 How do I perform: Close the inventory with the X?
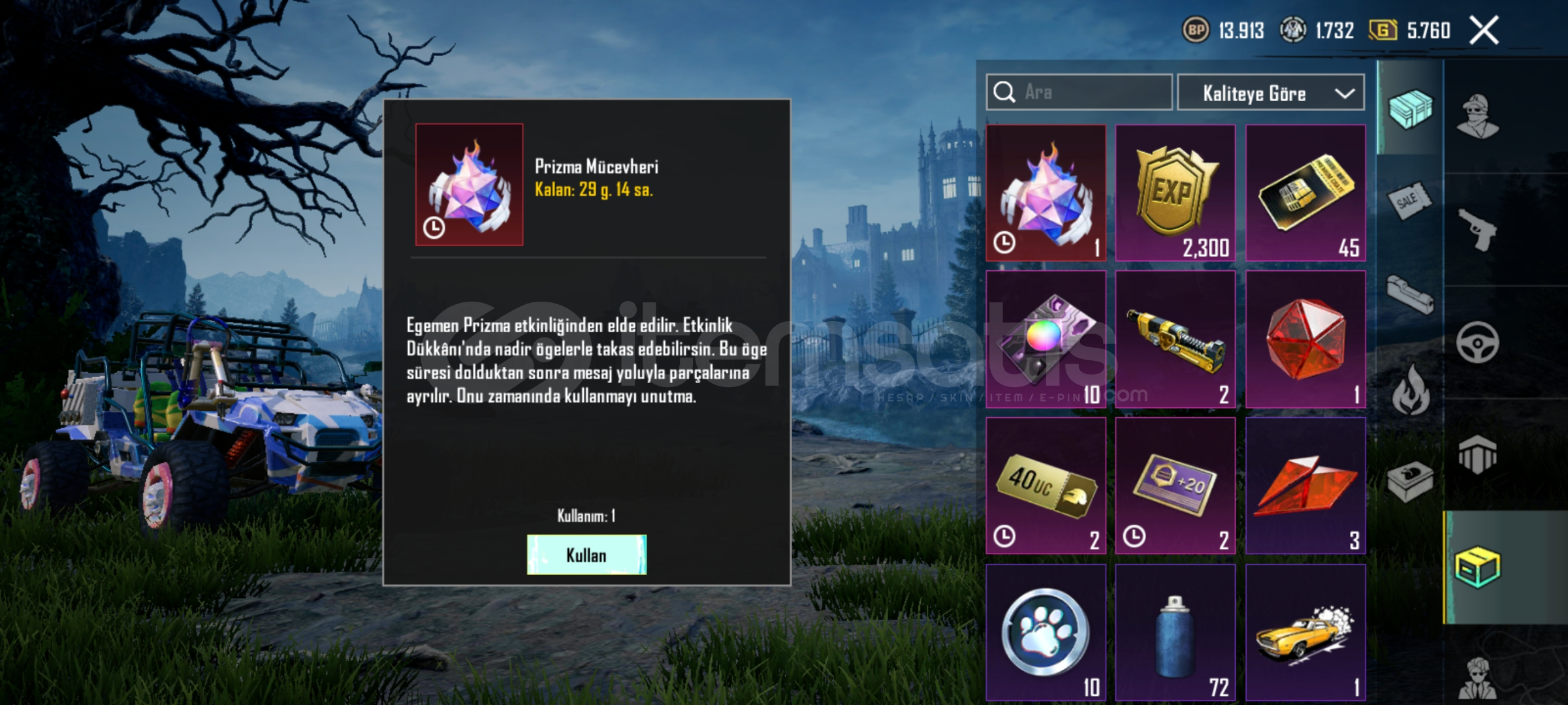click(x=1484, y=30)
